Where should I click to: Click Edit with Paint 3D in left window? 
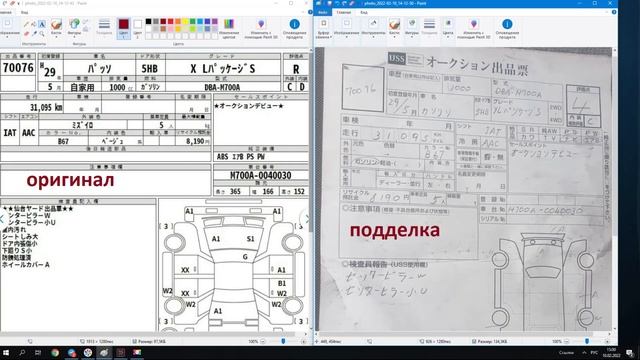pyautogui.click(x=261, y=29)
